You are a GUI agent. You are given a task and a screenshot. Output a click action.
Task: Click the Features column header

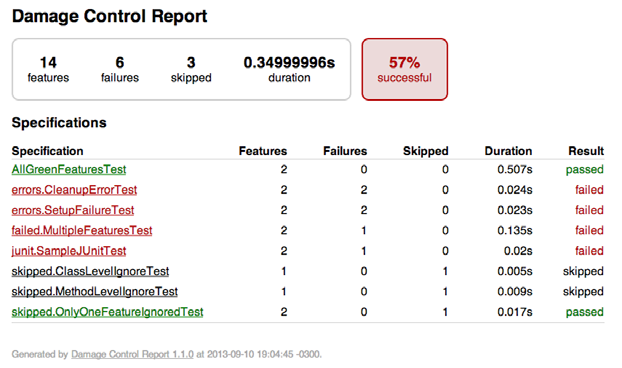[263, 151]
